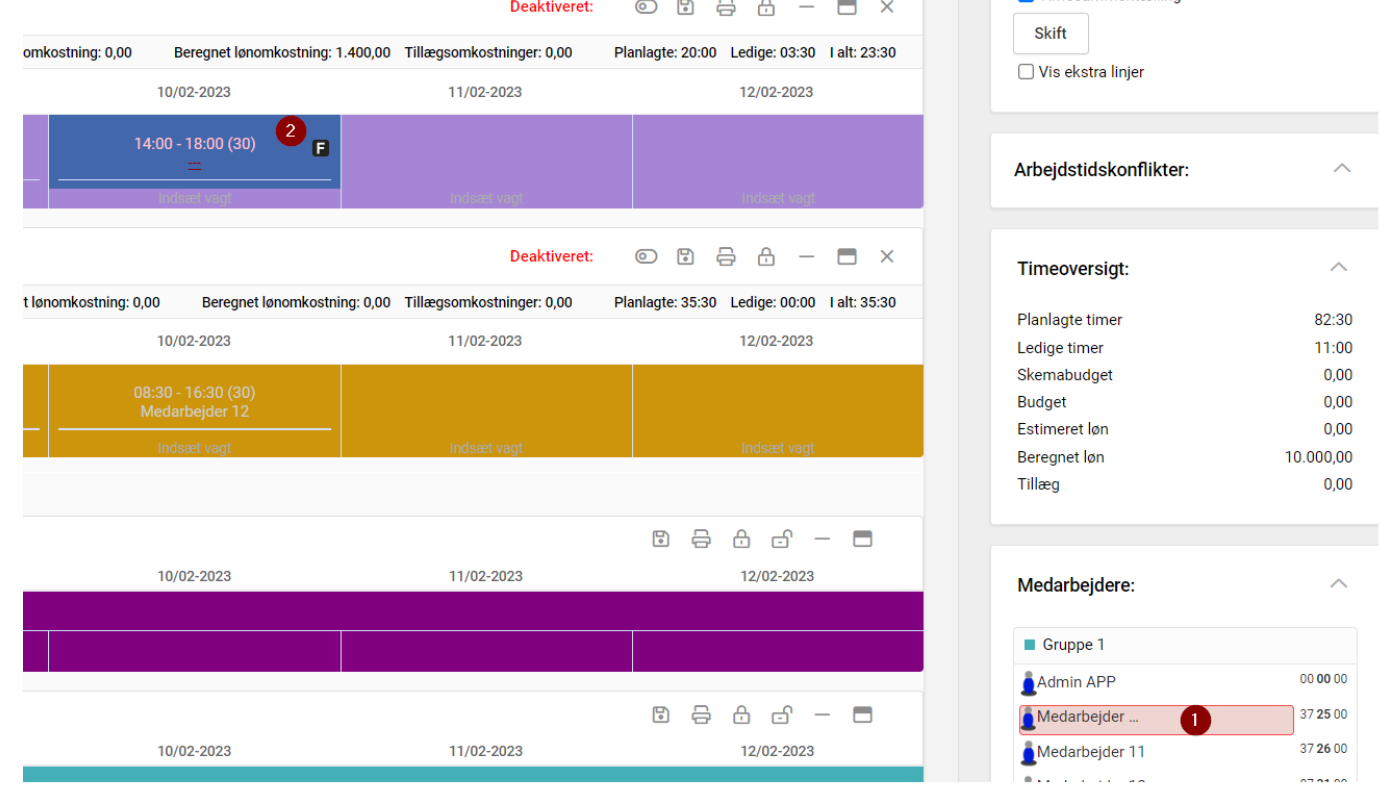1380x803 pixels.
Task: Click open padlock above dark purple schedule
Action: pos(782,539)
